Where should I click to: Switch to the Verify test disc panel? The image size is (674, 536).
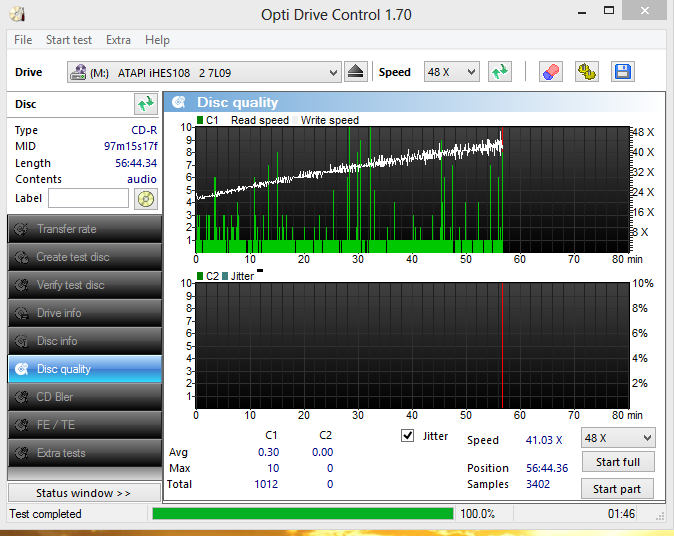pos(85,285)
